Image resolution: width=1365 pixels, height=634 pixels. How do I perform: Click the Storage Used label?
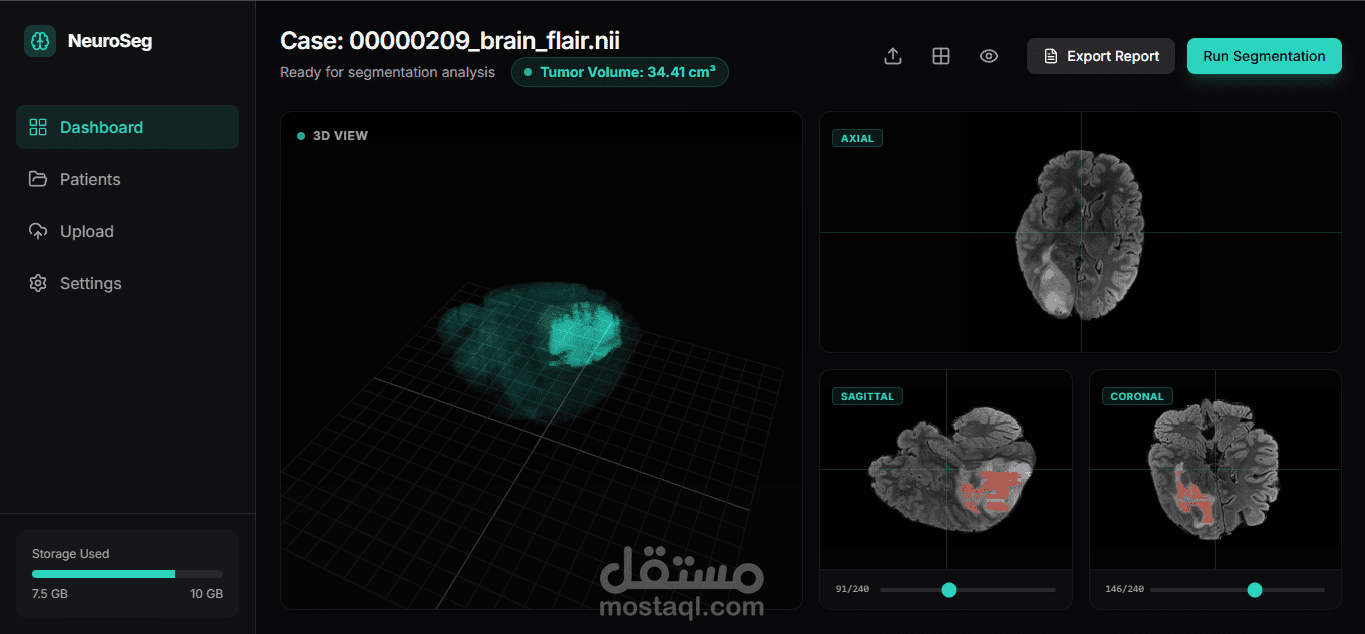(x=71, y=554)
